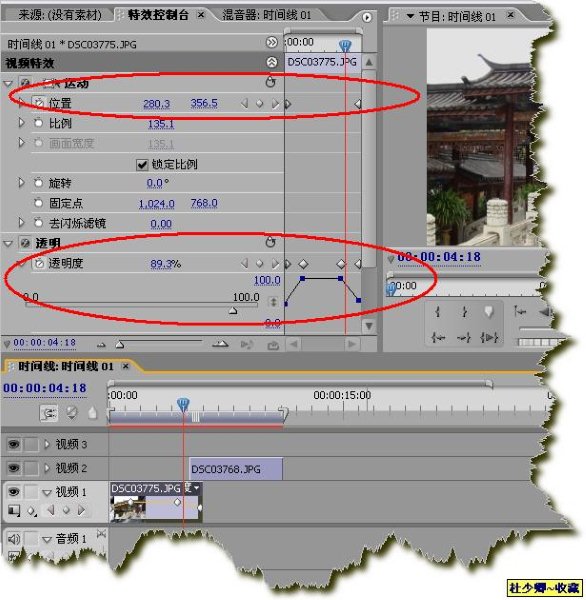The width and height of the screenshot is (586, 600).
Task: Click the 透明度 opacity slider handle
Action: [x=233, y=311]
